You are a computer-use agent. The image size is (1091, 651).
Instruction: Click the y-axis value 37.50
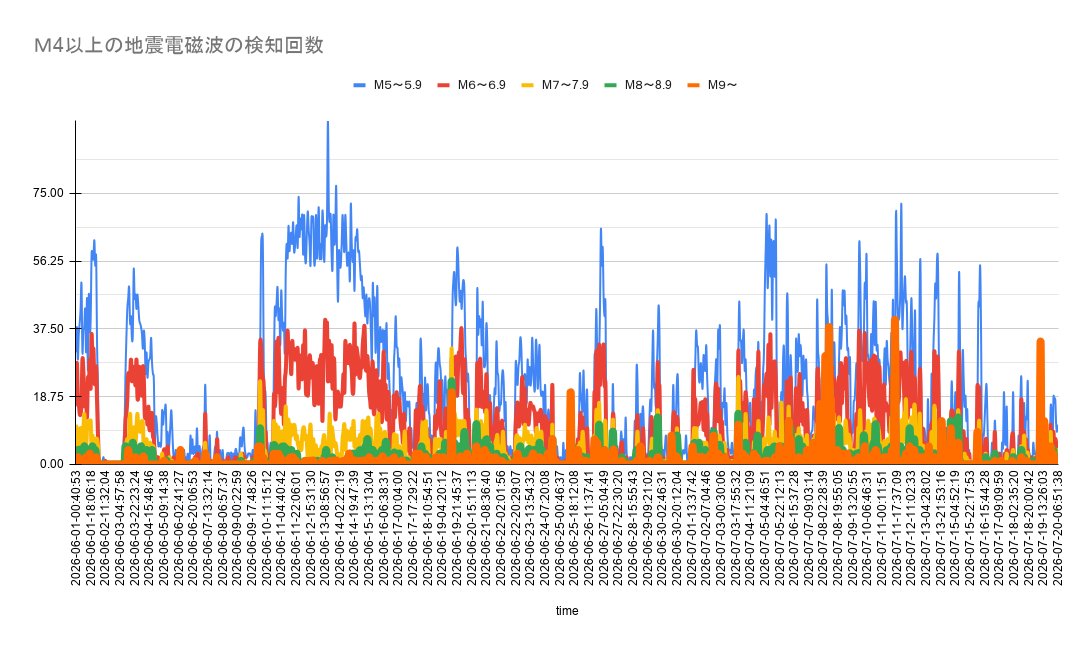click(x=49, y=329)
